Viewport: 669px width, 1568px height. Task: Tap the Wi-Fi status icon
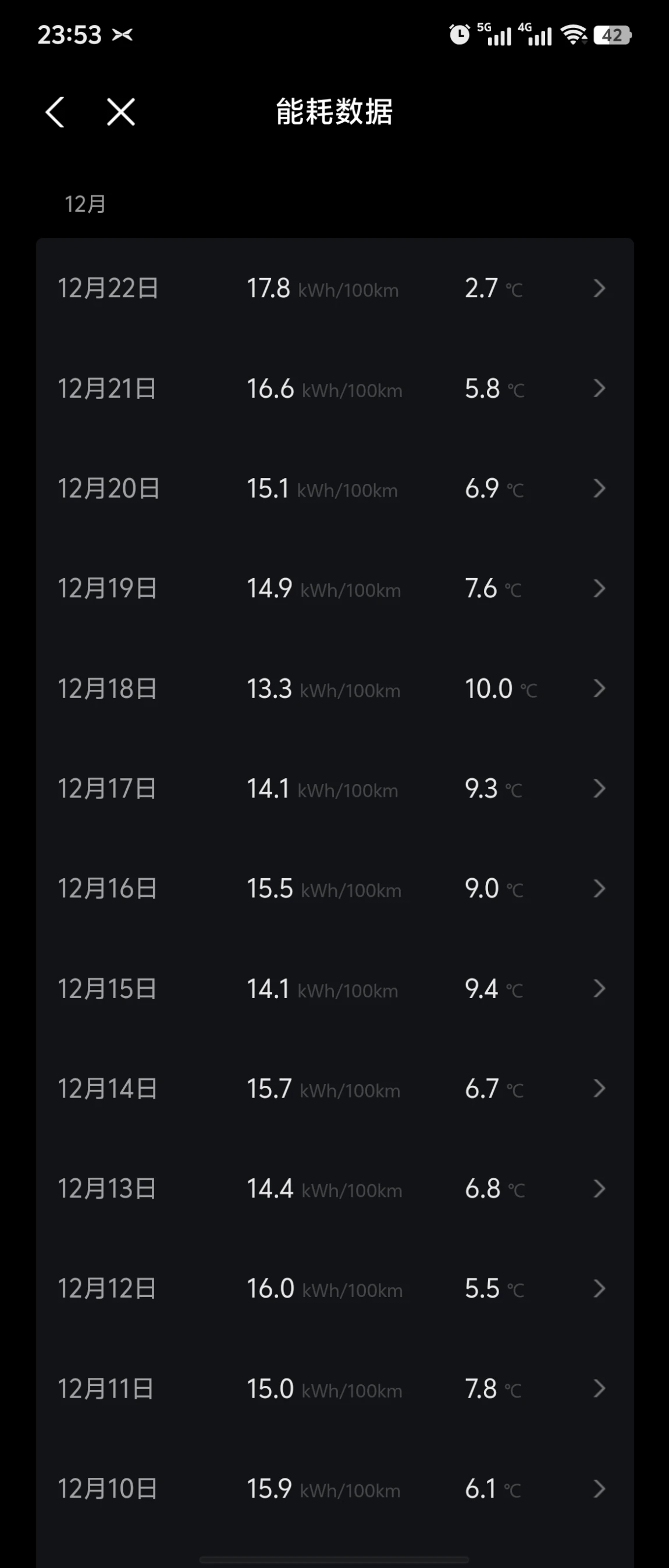(x=574, y=35)
